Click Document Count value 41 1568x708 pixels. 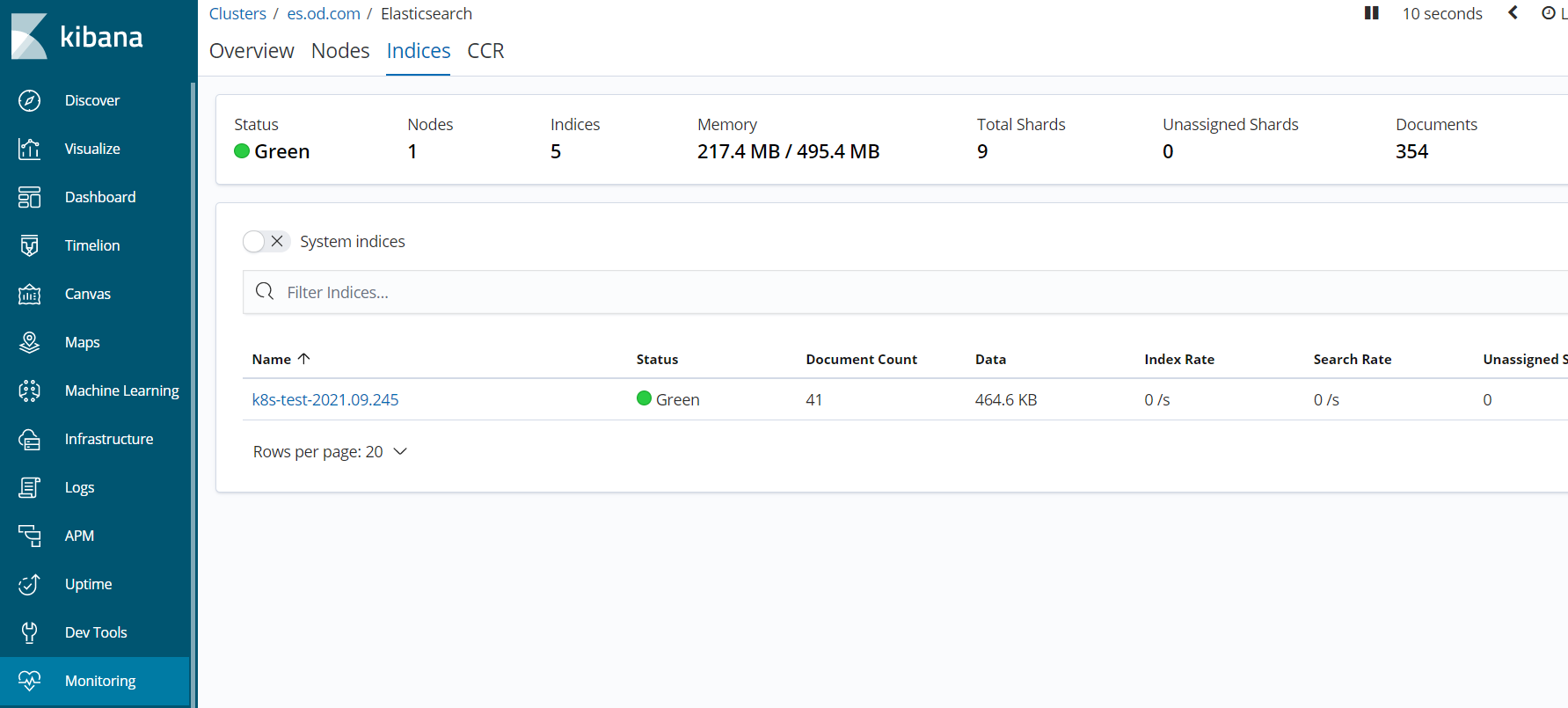click(x=813, y=399)
